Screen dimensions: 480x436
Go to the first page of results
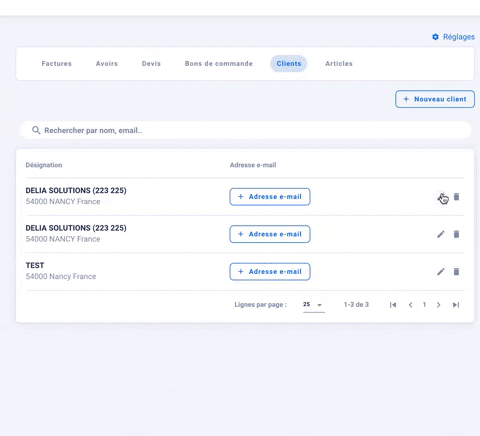coord(393,305)
